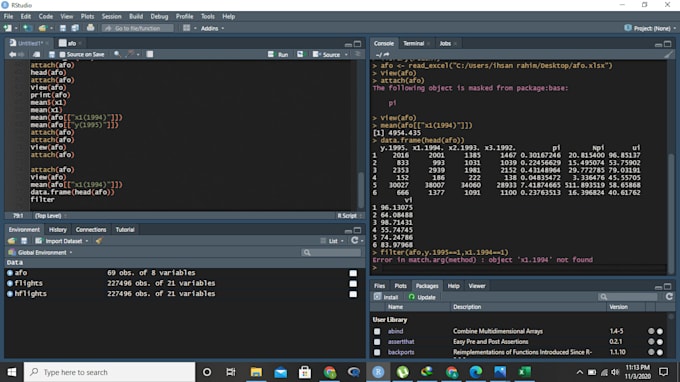This screenshot has width=680, height=382.
Task: Click the save script icon in editor toolbar
Action: click(52, 54)
